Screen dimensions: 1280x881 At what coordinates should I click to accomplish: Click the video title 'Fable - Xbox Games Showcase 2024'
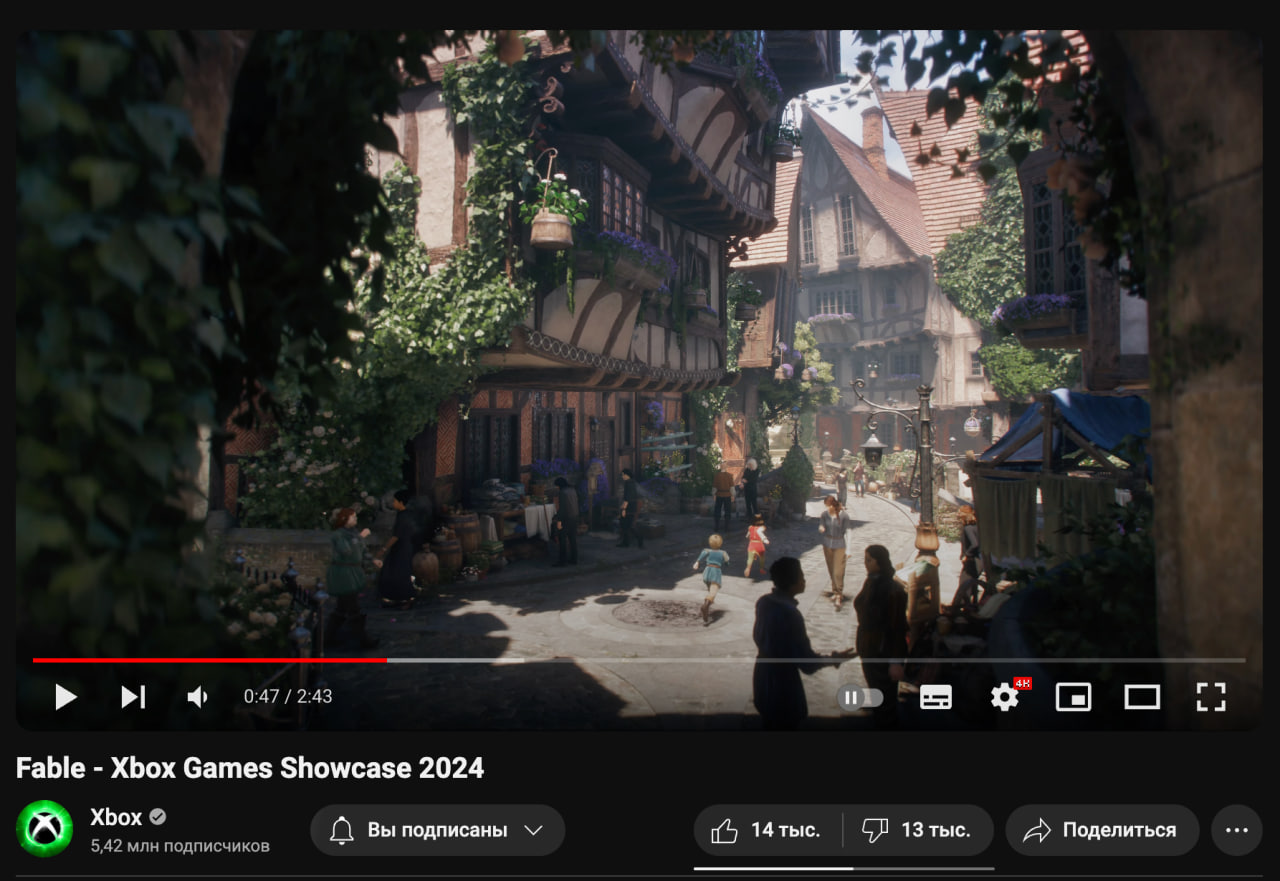click(x=250, y=768)
